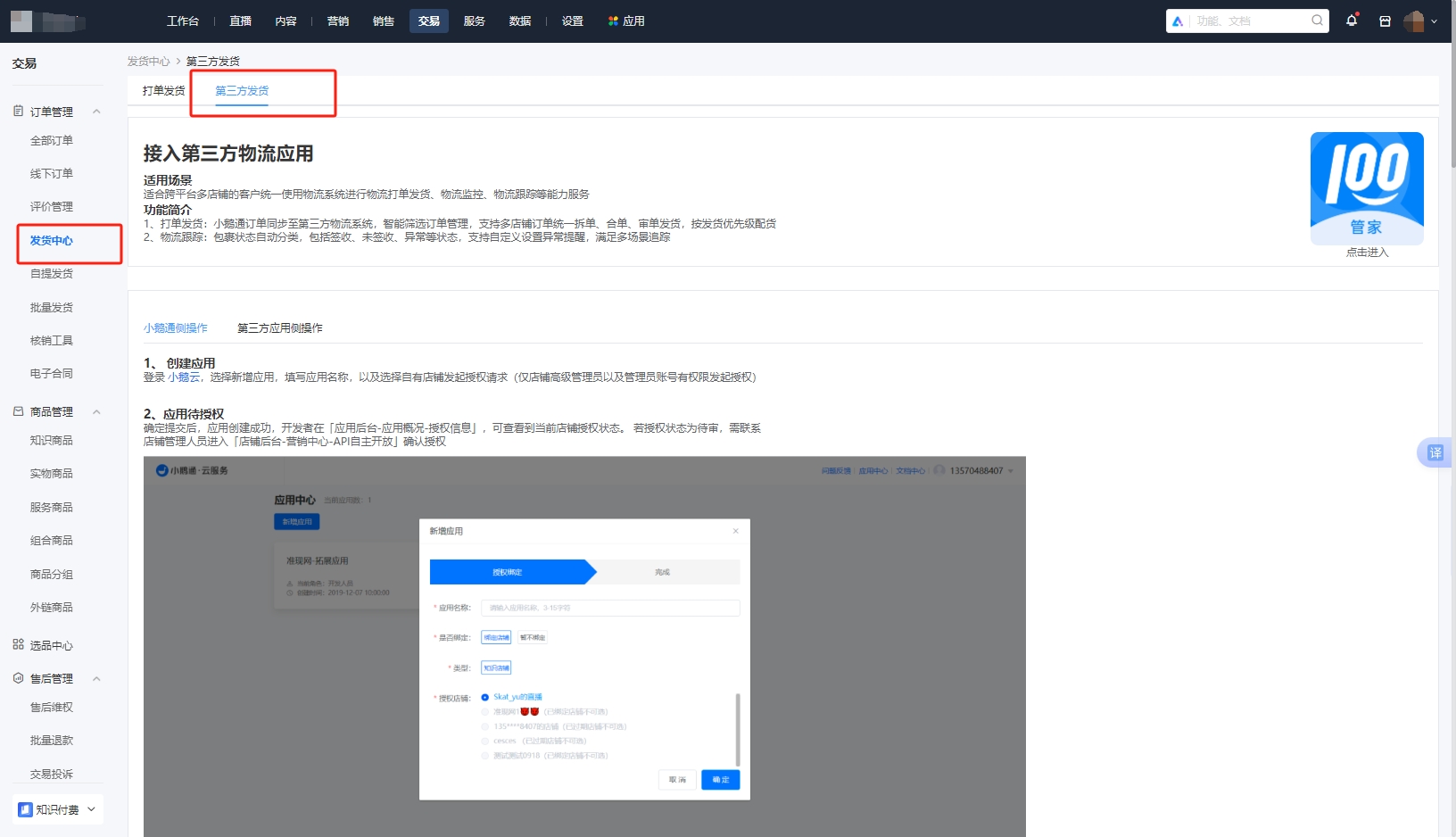Click the floating 译 translate button
The image size is (1456, 837).
(1437, 452)
